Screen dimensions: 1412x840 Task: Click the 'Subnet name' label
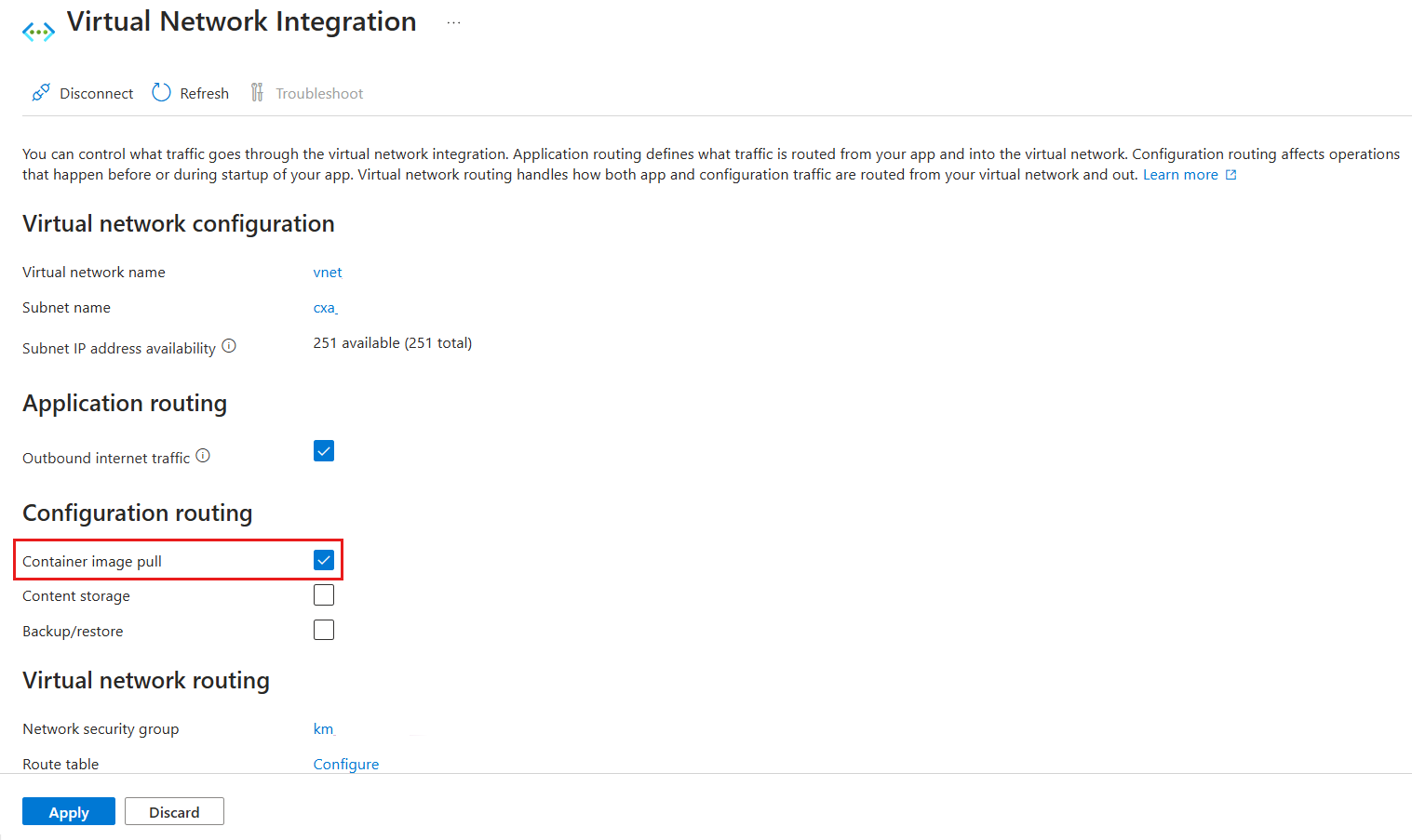coord(66,307)
